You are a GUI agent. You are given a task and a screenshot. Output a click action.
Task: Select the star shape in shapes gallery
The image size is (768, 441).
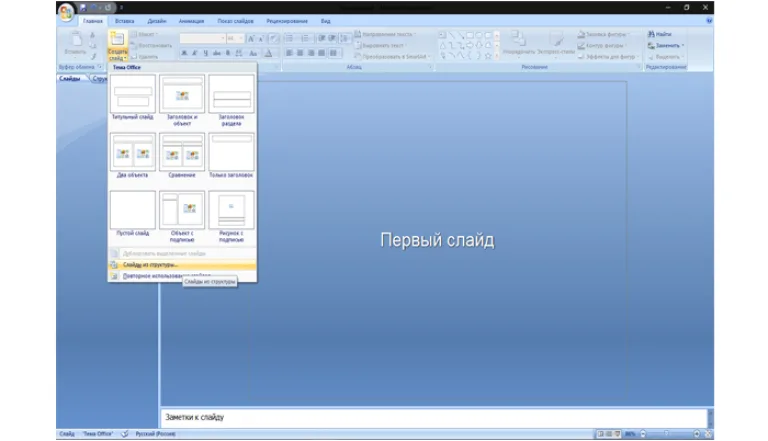coord(488,56)
